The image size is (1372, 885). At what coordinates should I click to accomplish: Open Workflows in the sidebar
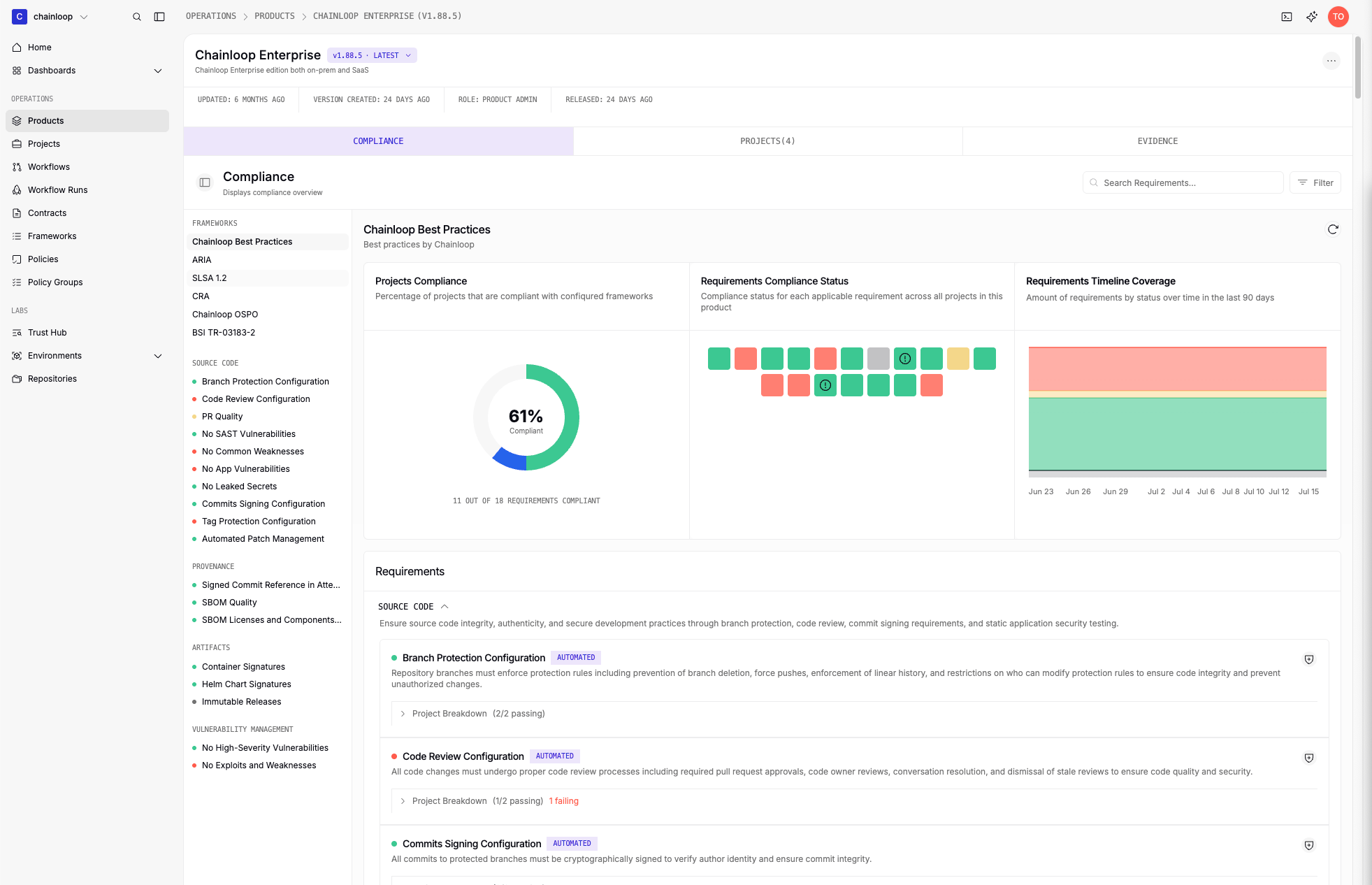coord(87,167)
